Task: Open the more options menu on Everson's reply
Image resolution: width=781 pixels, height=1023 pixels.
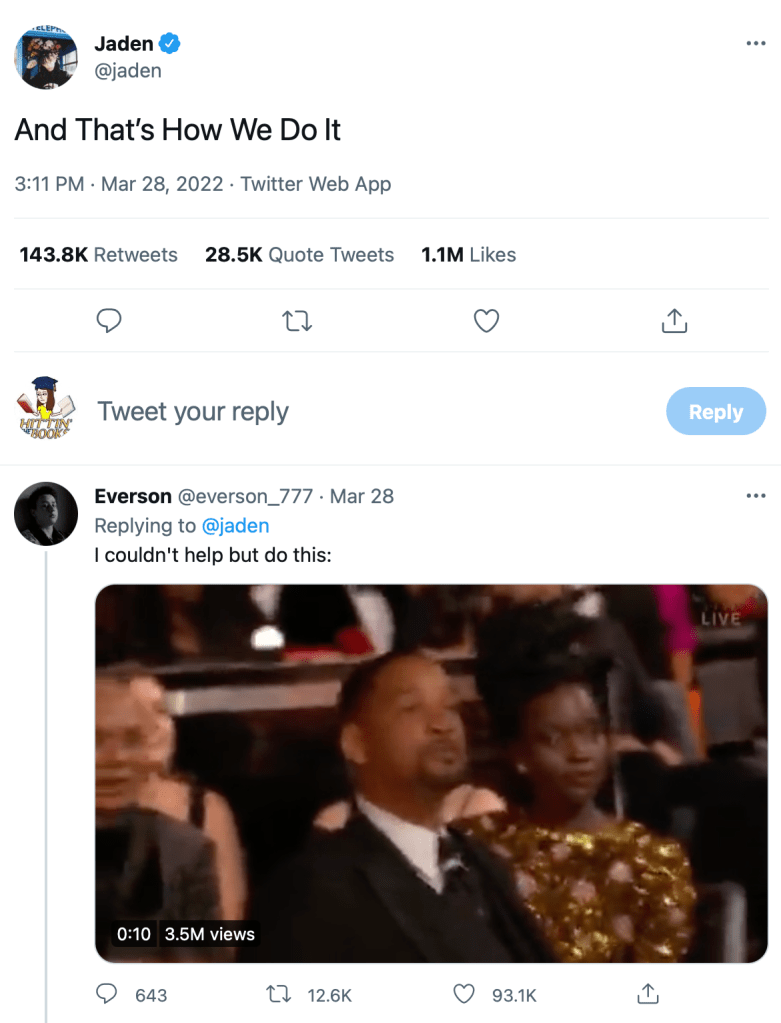Action: [x=755, y=496]
